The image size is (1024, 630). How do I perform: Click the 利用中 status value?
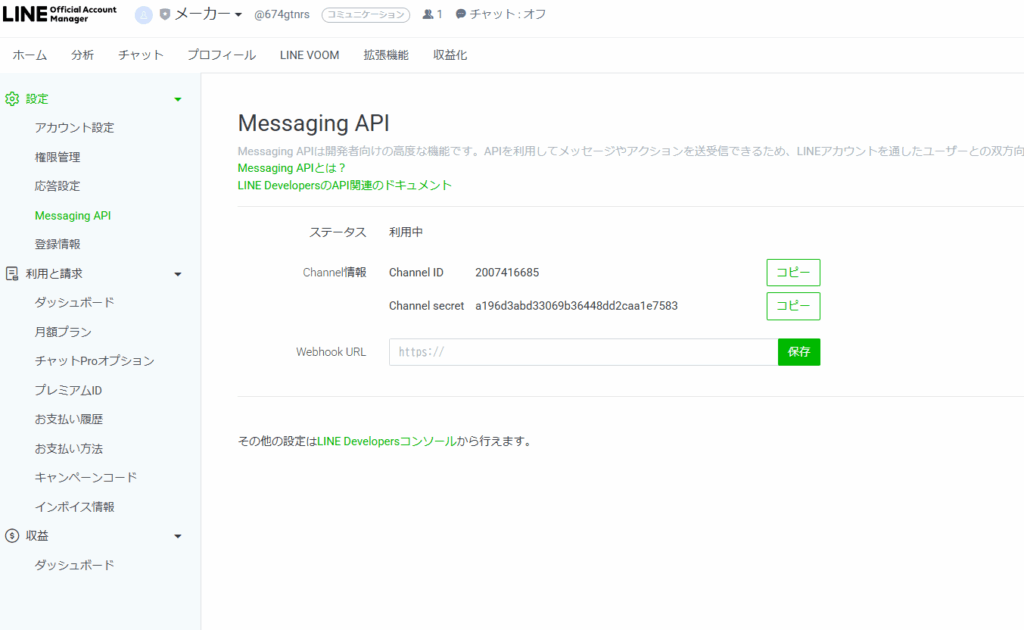point(406,232)
